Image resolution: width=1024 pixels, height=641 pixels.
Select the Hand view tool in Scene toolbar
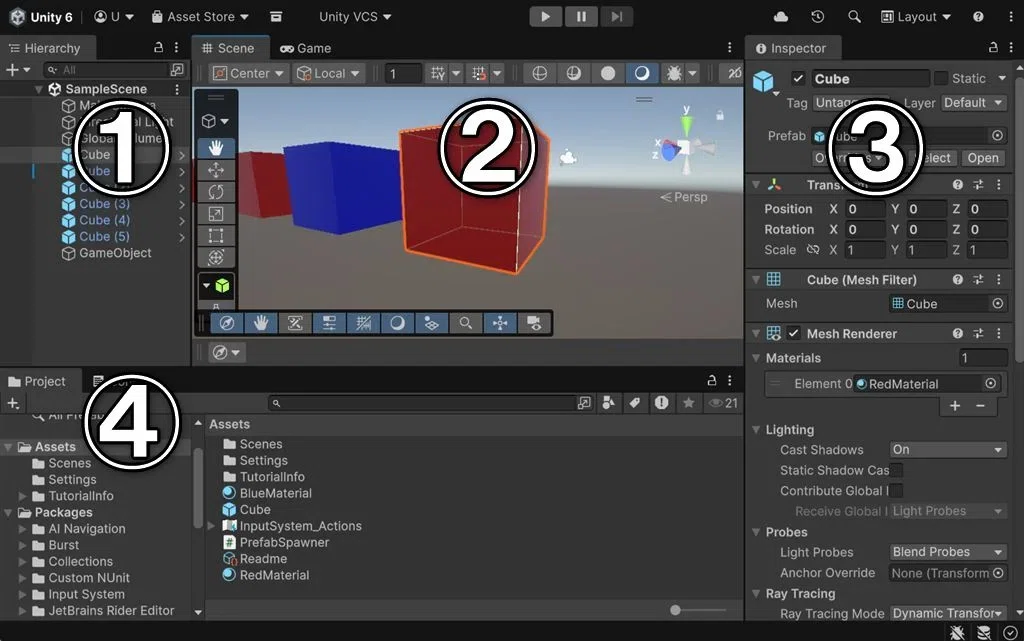click(216, 148)
